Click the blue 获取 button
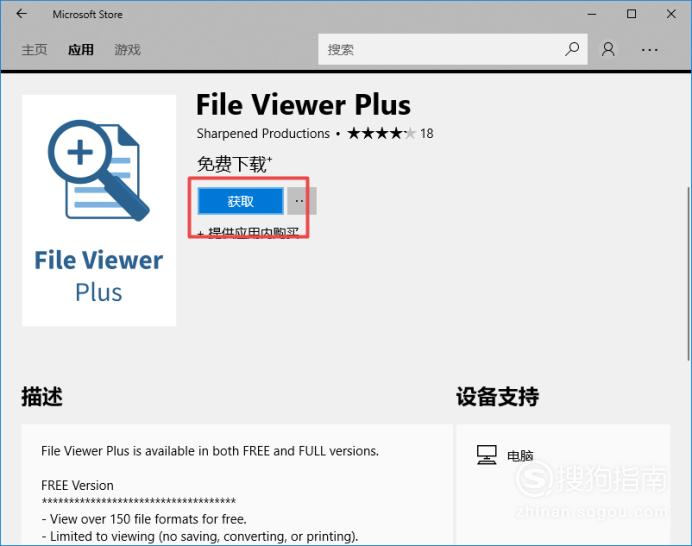The image size is (692, 546). pos(241,201)
